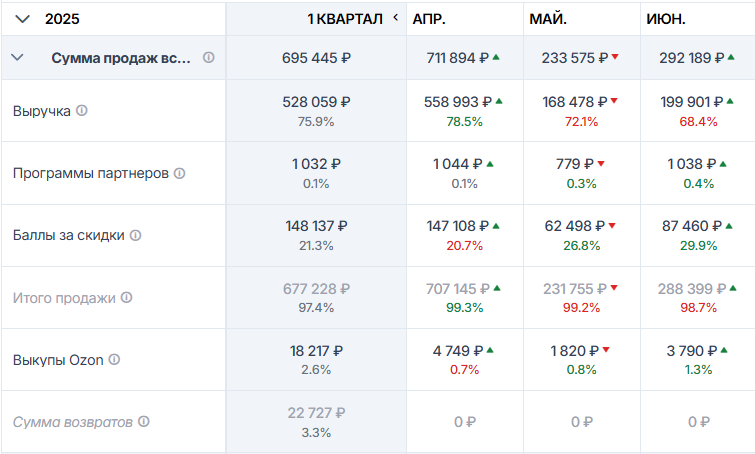This screenshot has width=755, height=454.
Task: Open info icon next to Итого продажи
Action: 126,298
